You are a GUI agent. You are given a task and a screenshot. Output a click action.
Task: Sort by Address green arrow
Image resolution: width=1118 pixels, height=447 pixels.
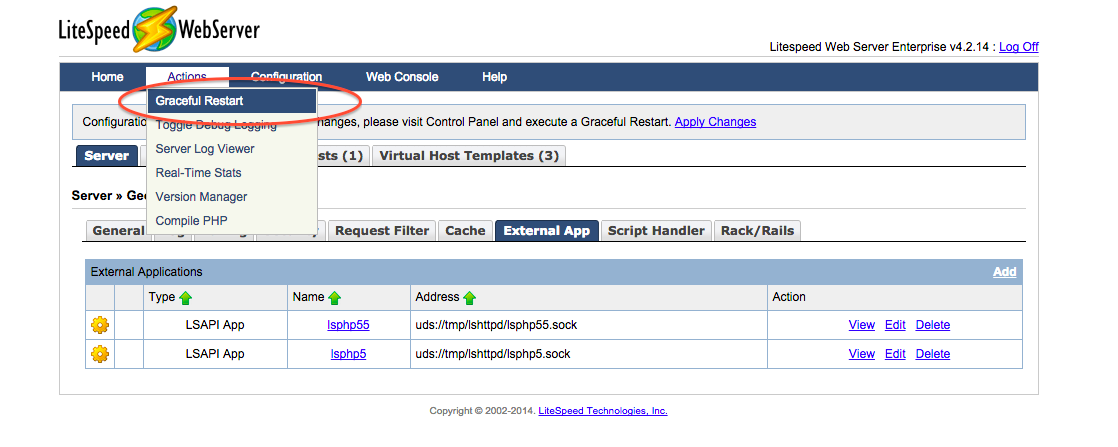[469, 297]
